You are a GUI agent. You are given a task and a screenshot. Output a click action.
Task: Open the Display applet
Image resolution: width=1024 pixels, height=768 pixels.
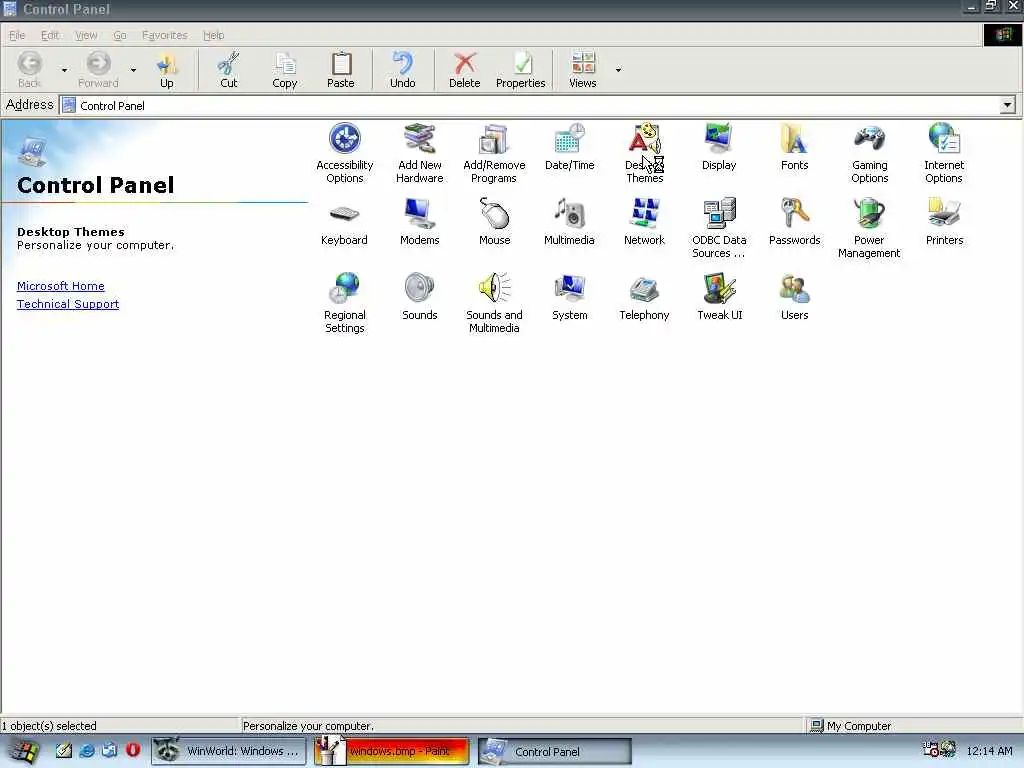point(719,147)
